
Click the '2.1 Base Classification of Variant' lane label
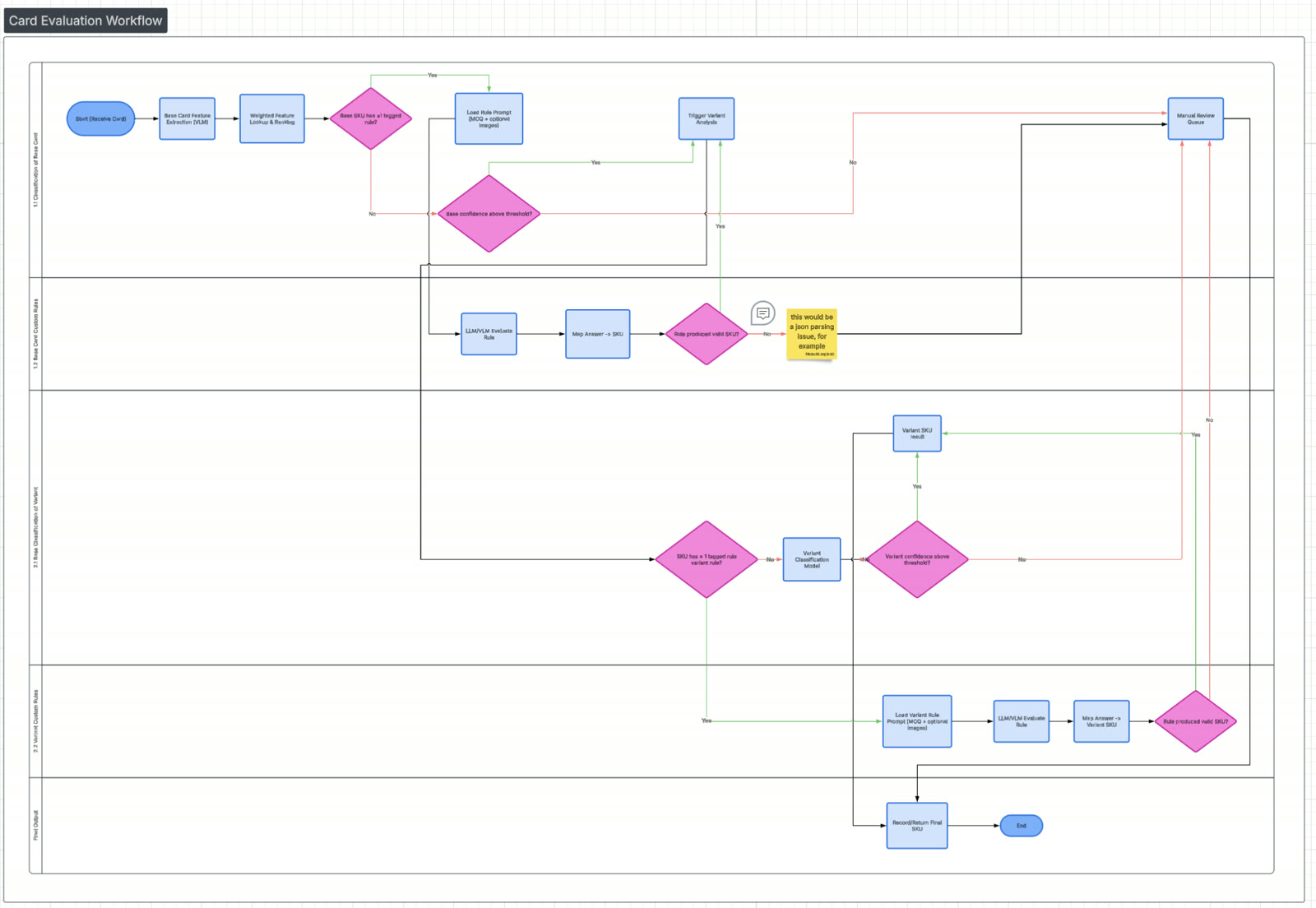click(35, 527)
